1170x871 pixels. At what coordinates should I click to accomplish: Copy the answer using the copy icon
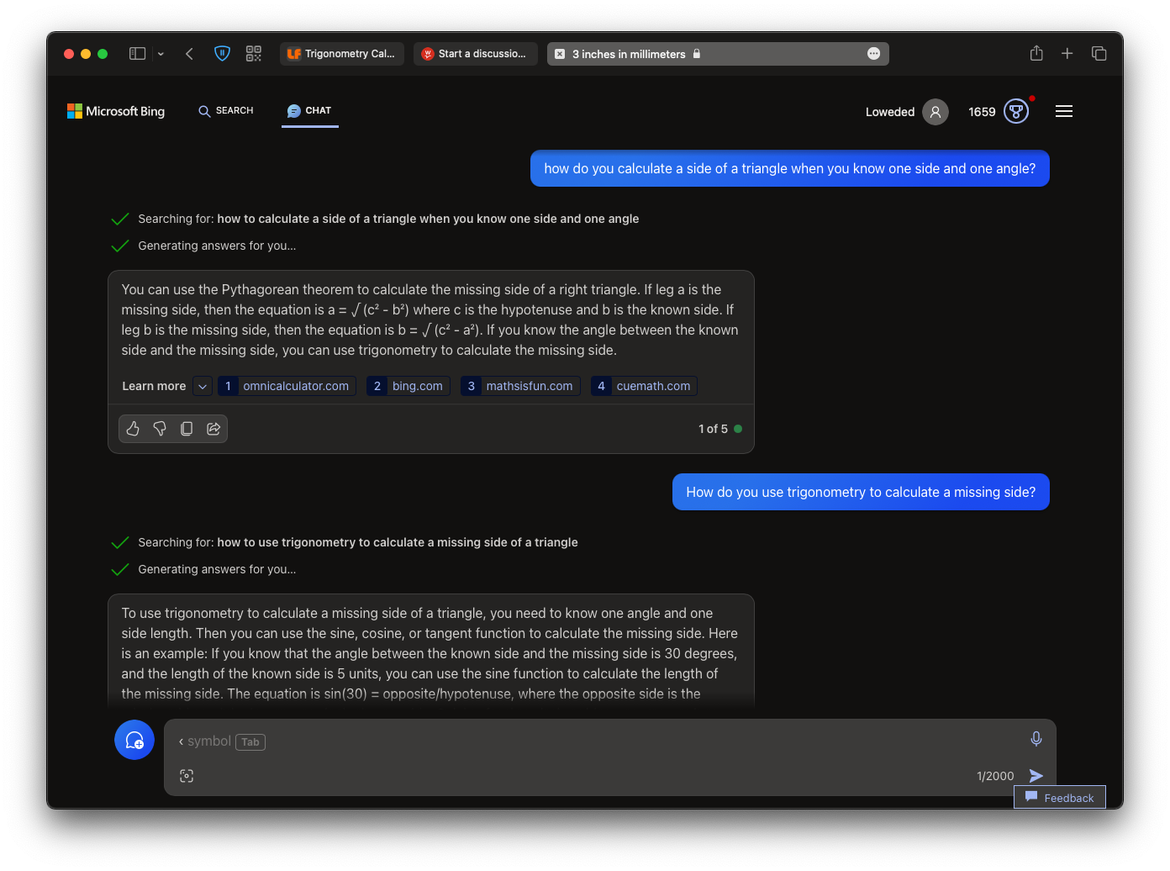coord(186,428)
